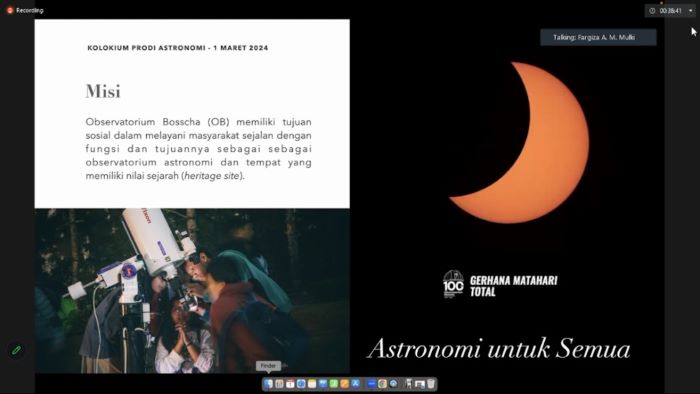
Task: Click the Finder tooltip label above the dock
Action: tap(268, 366)
